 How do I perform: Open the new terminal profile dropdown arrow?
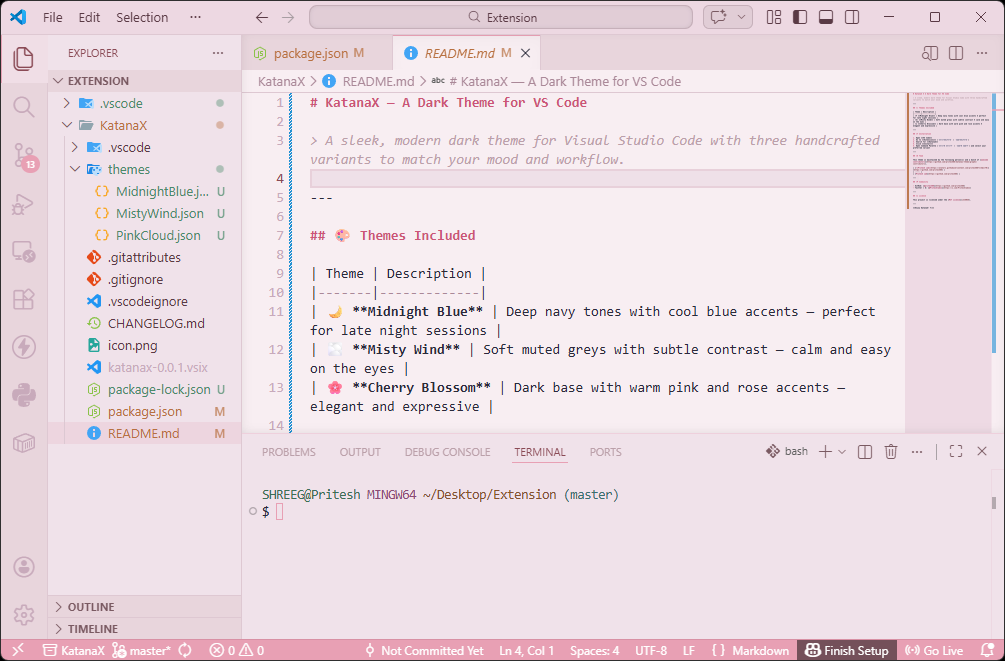842,452
